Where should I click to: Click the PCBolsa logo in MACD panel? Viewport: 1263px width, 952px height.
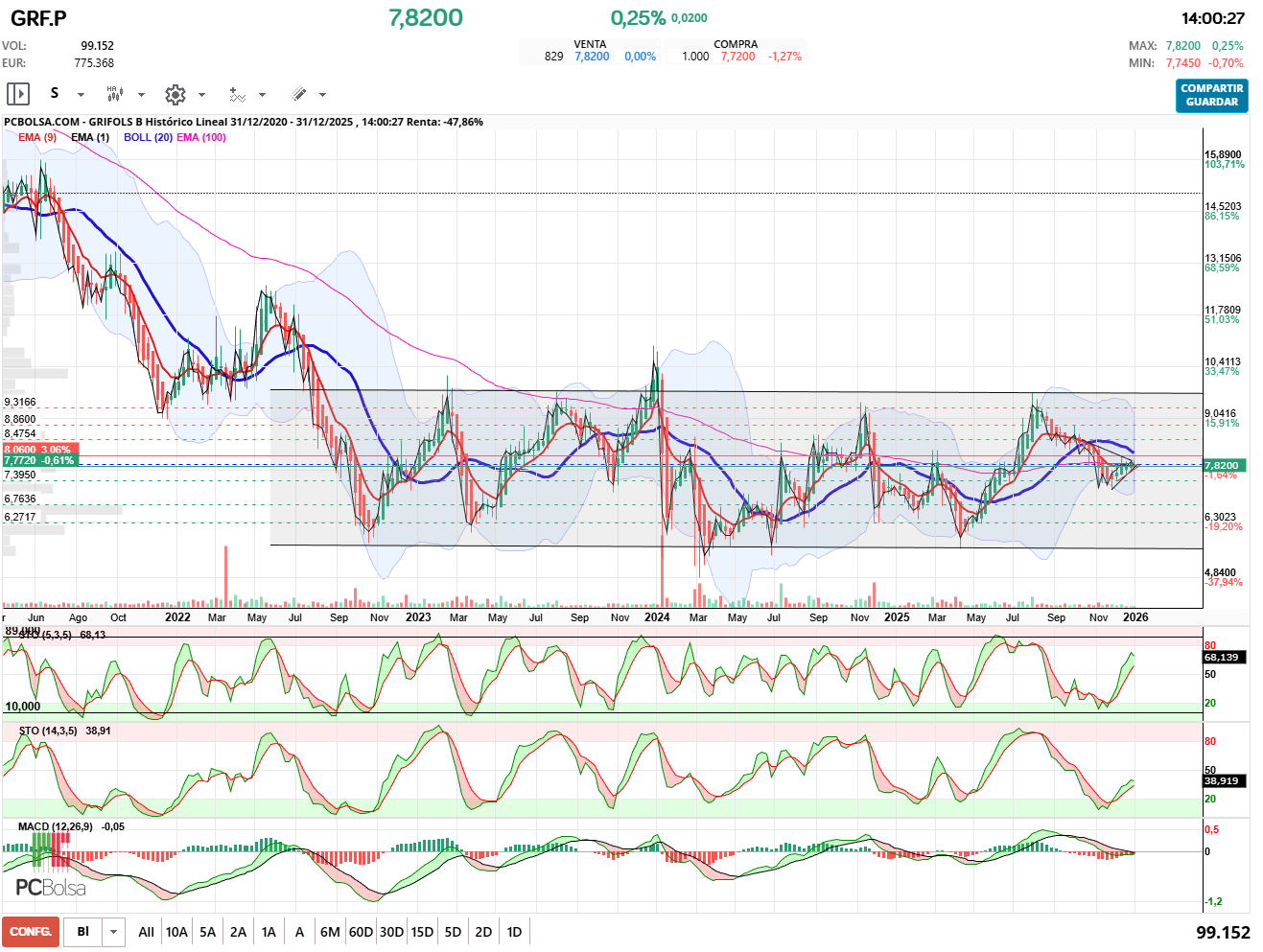pos(50,888)
